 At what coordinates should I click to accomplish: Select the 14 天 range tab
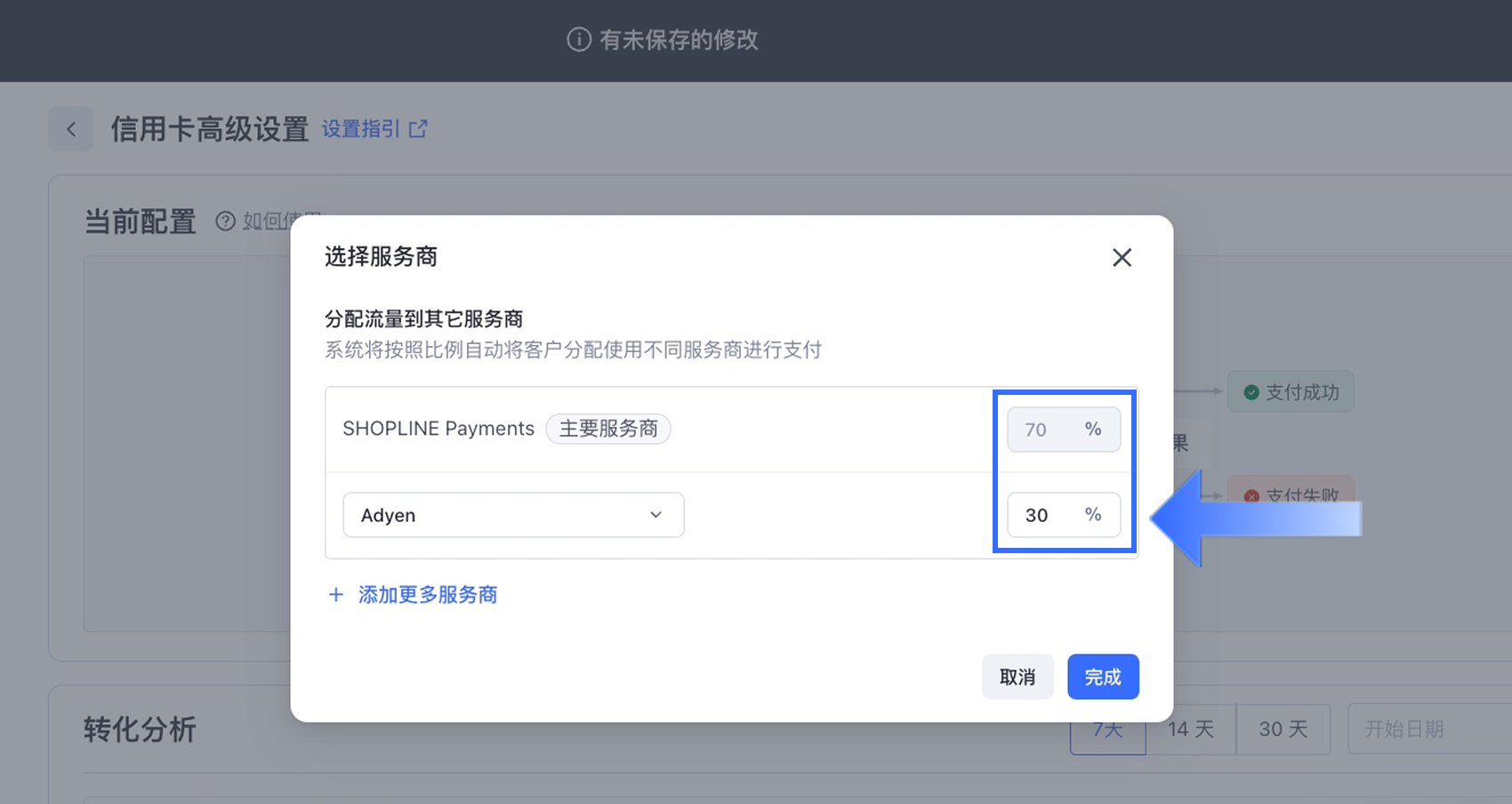click(x=1191, y=729)
